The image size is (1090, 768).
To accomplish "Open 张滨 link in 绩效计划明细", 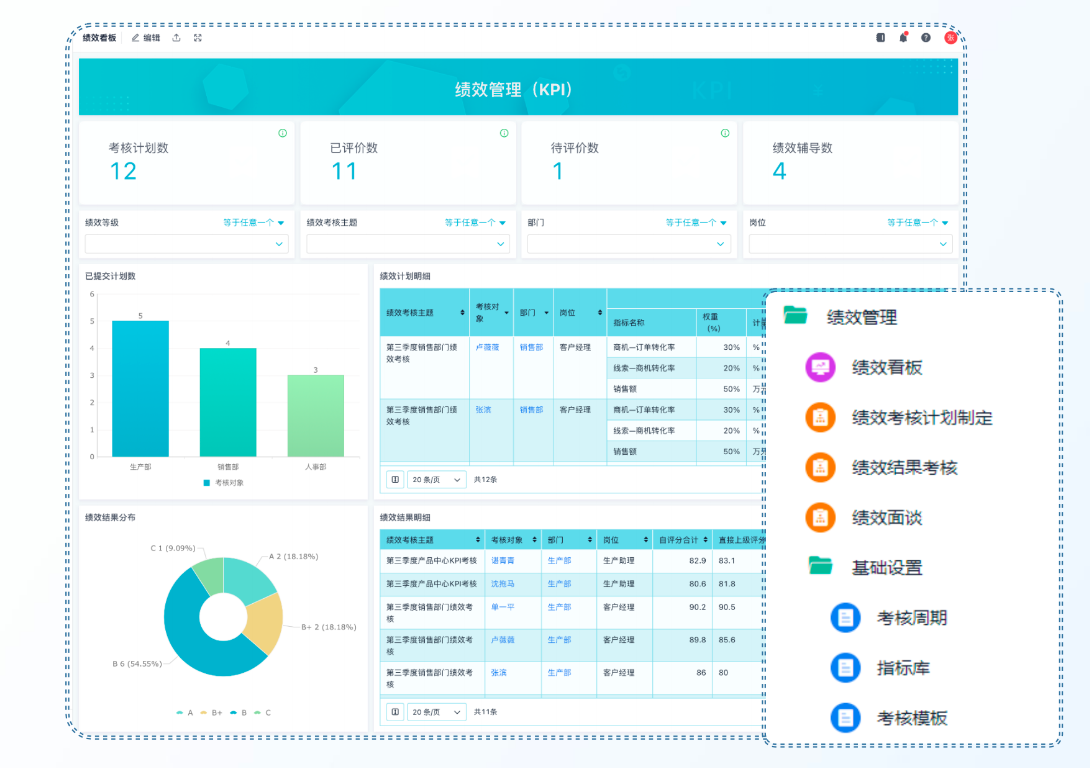I will (x=483, y=410).
